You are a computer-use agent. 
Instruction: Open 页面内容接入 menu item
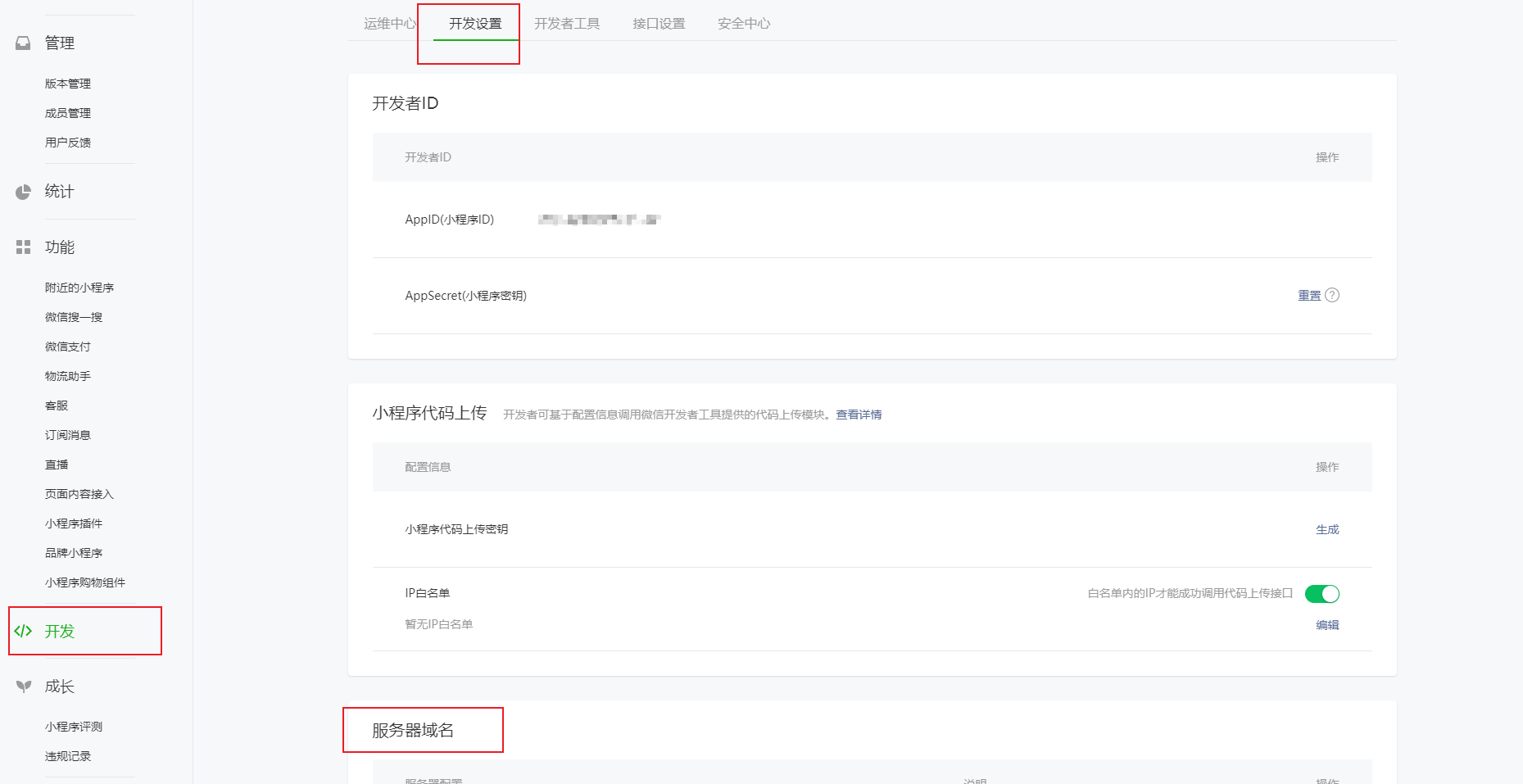pyautogui.click(x=79, y=494)
